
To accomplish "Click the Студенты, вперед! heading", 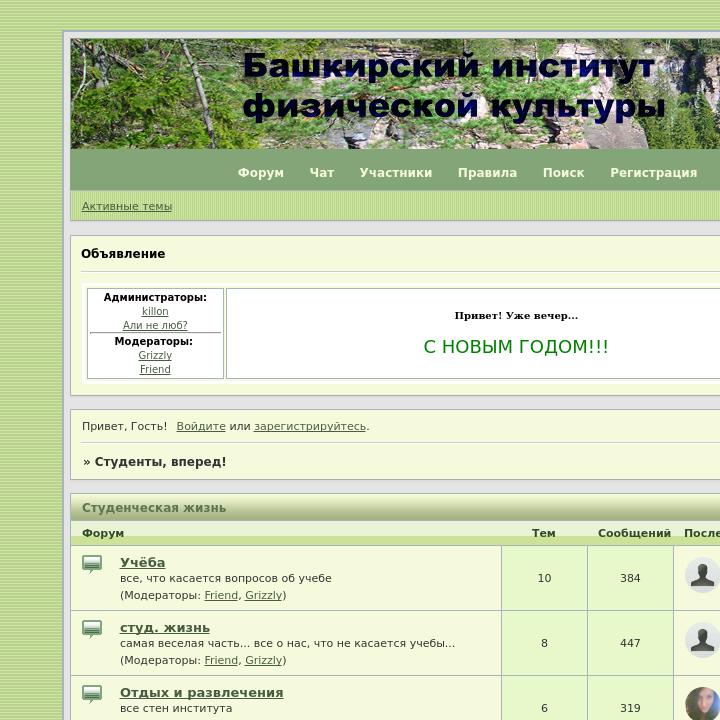I will coord(160,462).
